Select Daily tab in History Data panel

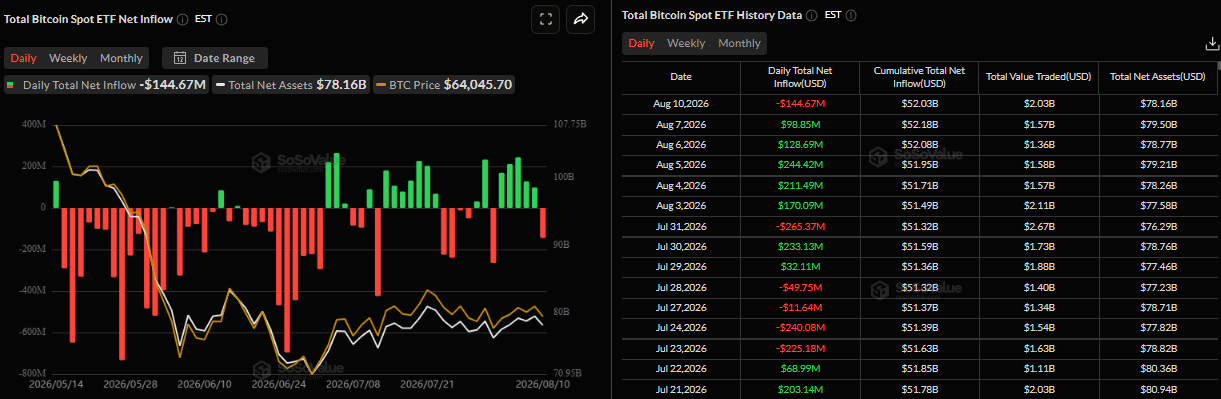(641, 43)
